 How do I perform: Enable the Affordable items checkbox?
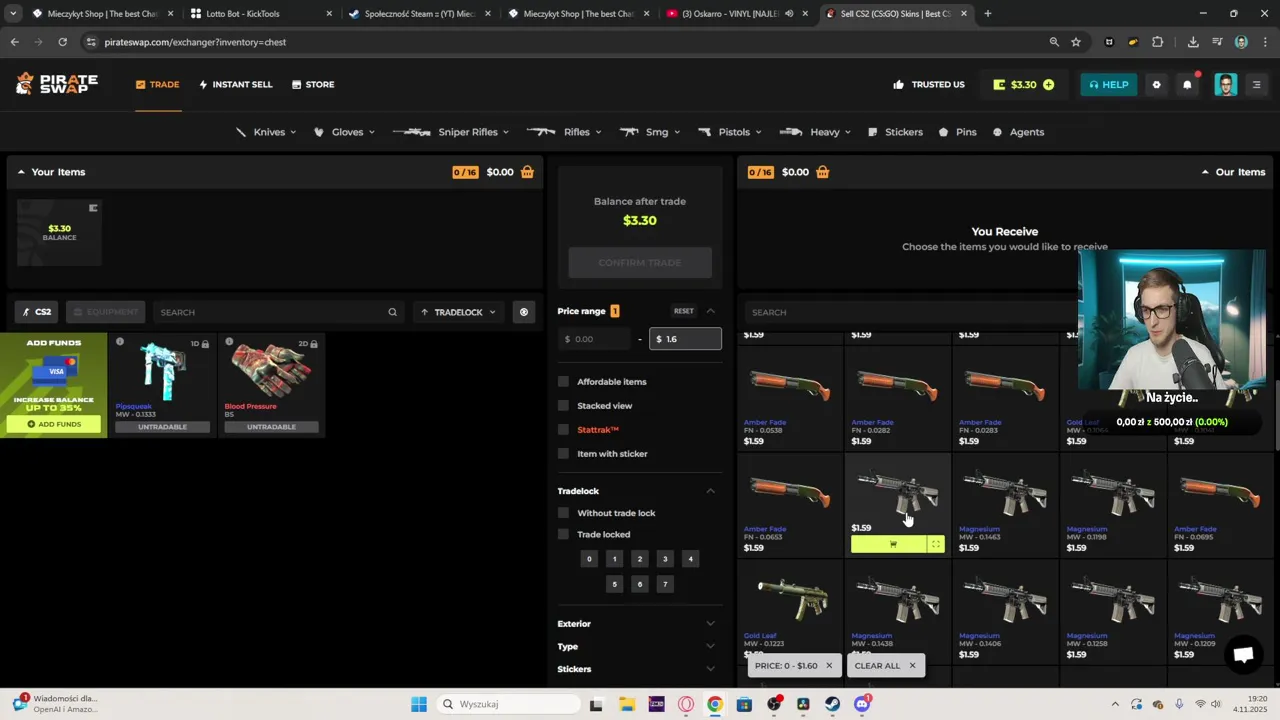(x=563, y=381)
